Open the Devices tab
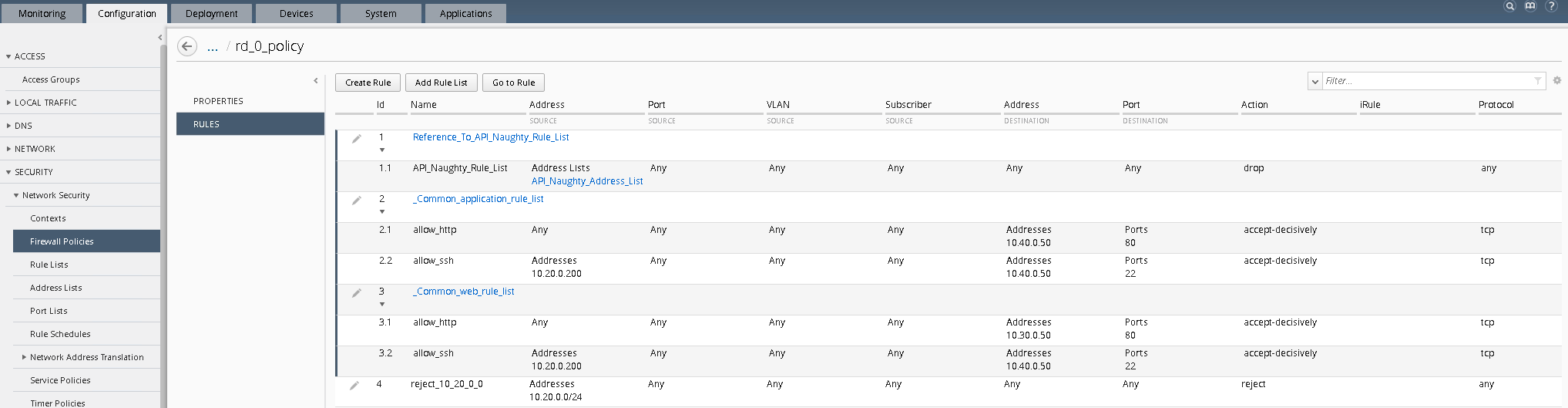 tap(296, 13)
